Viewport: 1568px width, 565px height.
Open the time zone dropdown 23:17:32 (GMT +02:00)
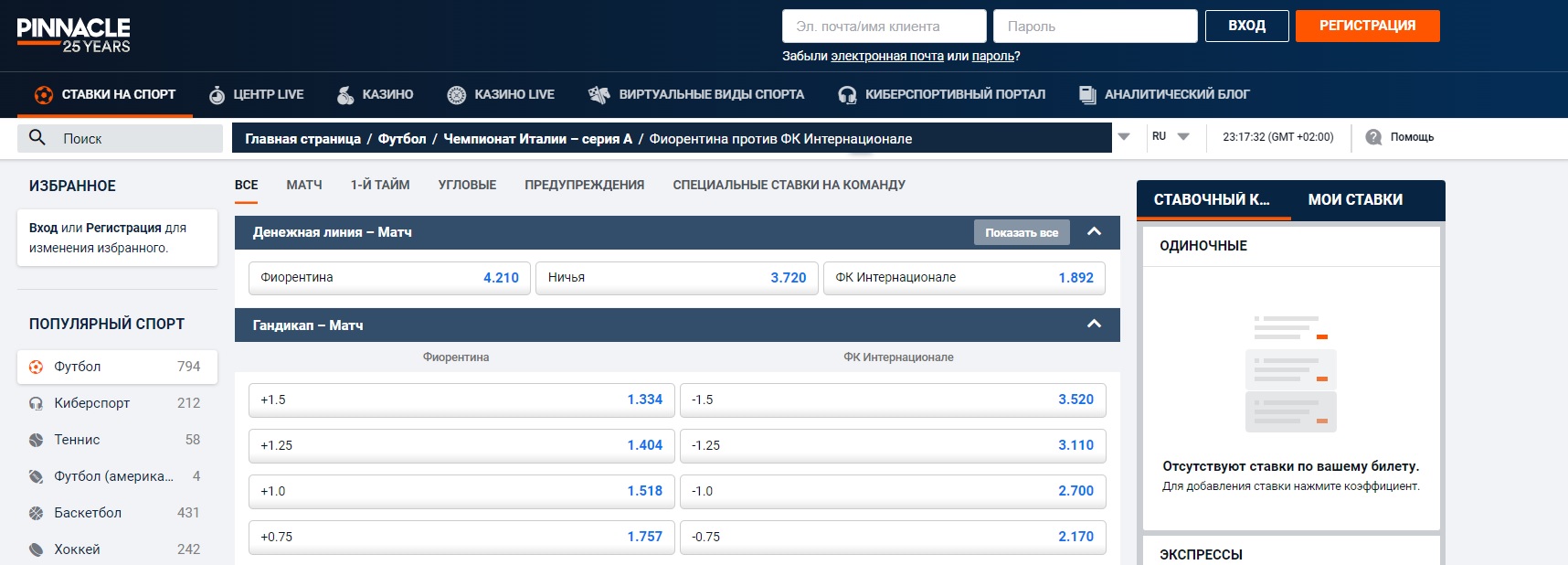pos(1278,137)
